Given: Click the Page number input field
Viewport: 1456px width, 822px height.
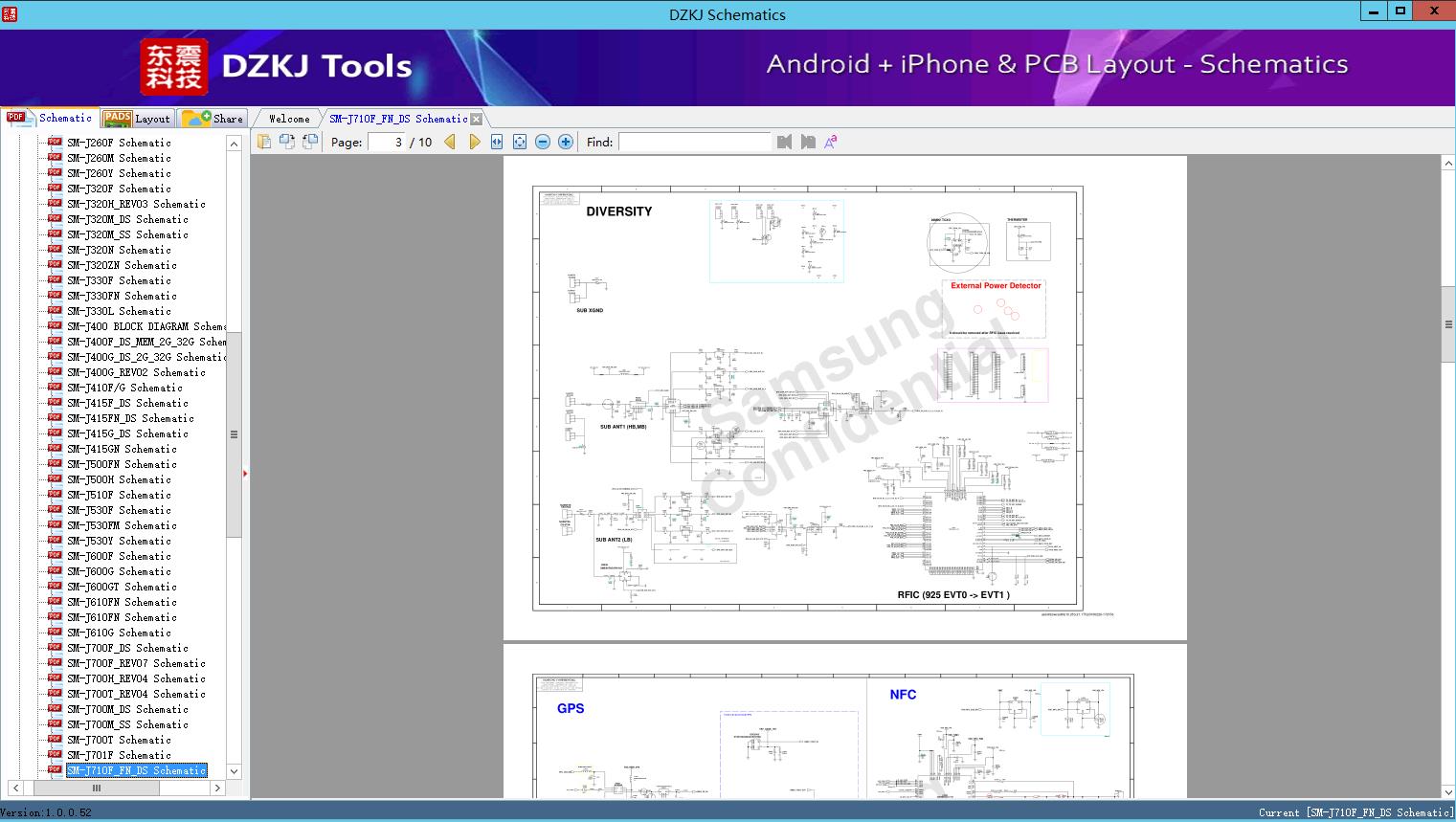Looking at the screenshot, I should point(387,142).
